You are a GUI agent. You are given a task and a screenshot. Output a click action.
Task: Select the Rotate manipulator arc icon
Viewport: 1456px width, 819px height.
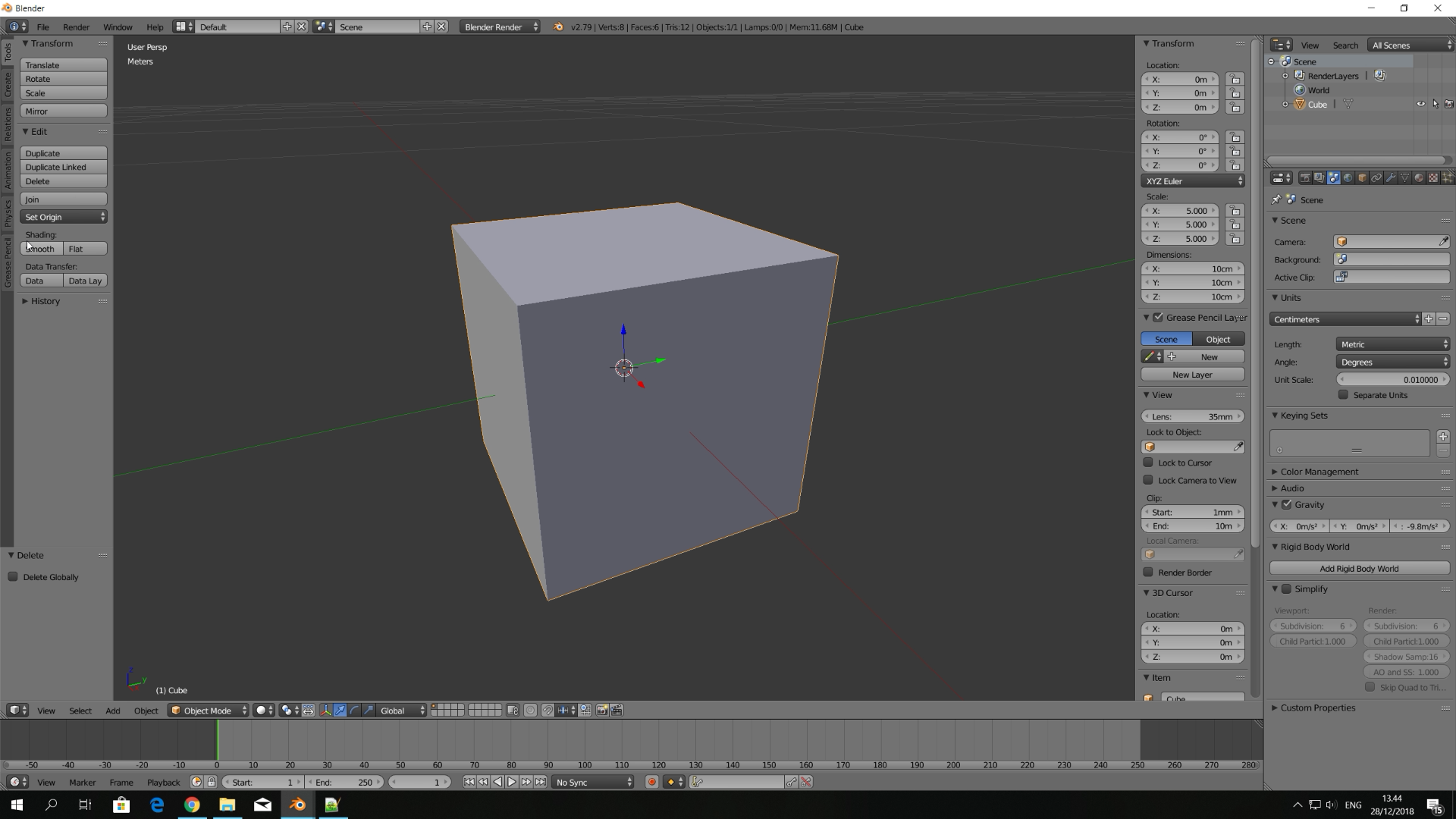354,711
